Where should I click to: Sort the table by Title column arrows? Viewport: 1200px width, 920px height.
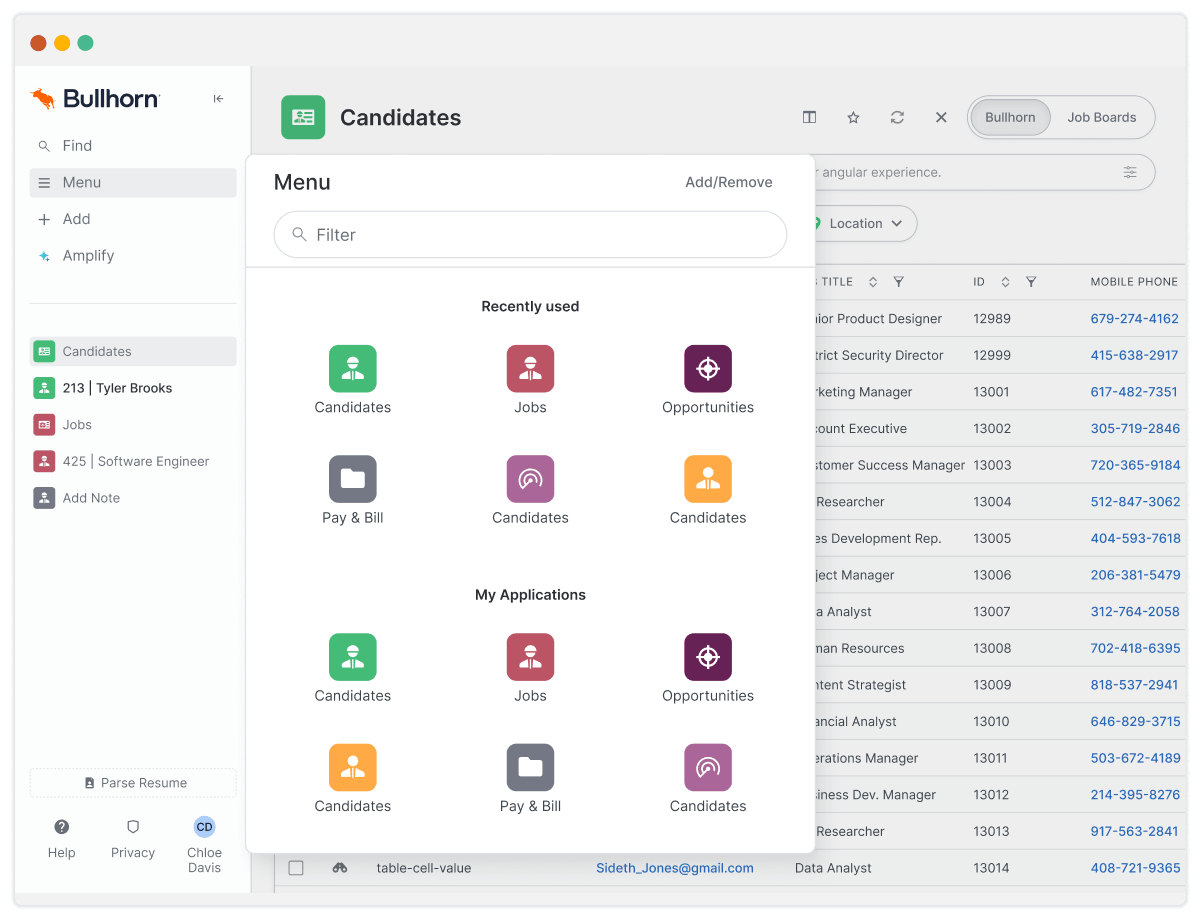click(x=873, y=282)
